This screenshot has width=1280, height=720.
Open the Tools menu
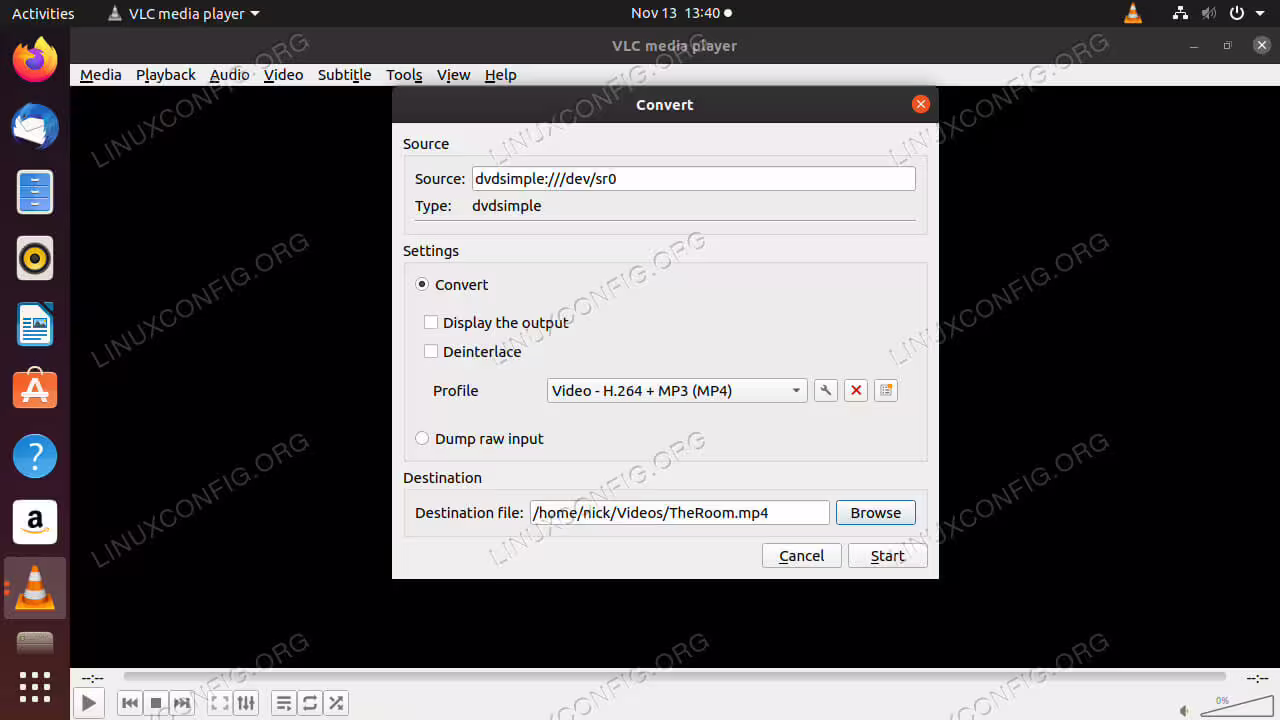tap(404, 75)
